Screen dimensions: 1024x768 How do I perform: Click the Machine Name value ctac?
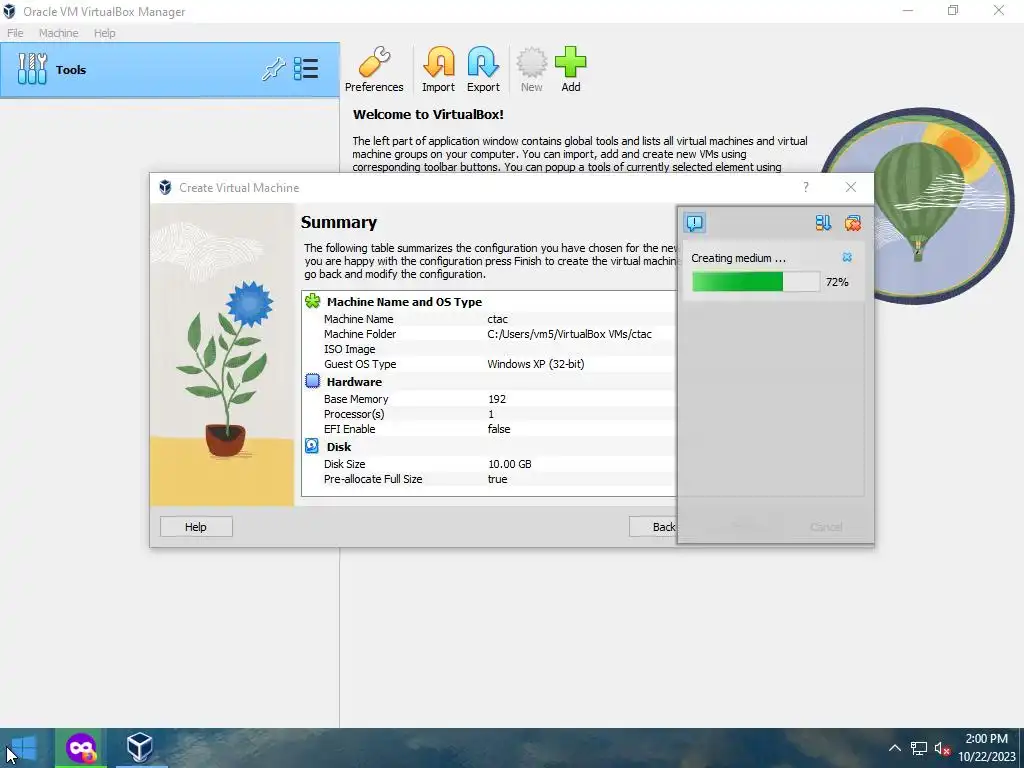point(498,319)
